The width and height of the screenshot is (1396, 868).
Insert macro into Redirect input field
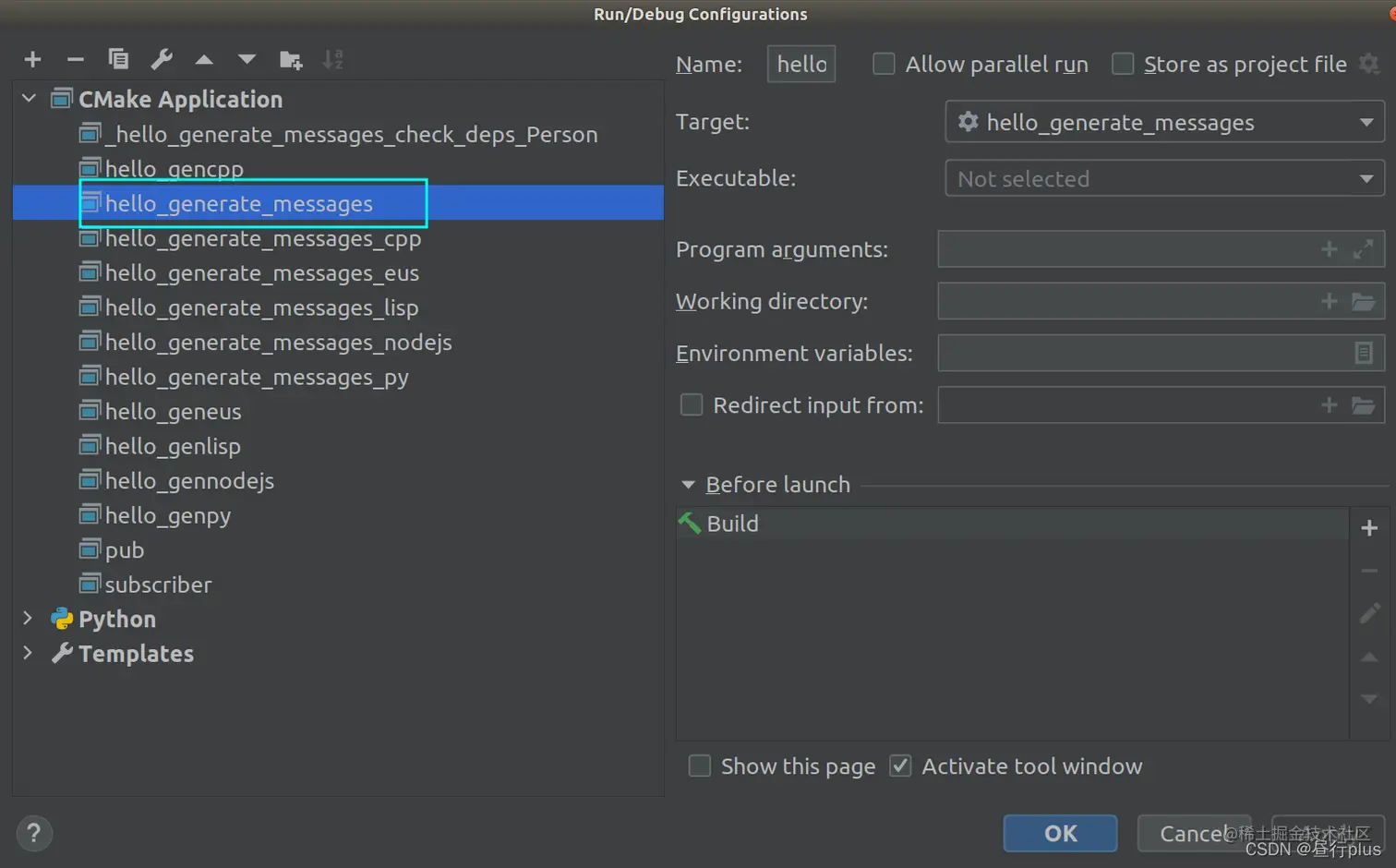1330,405
